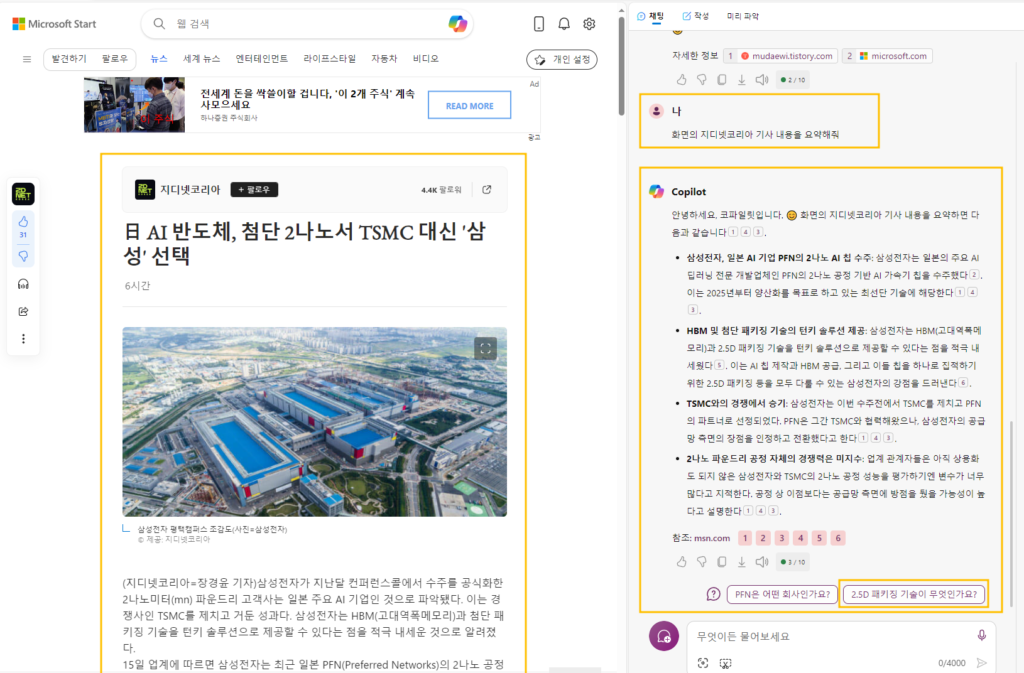
Task: Click the search magnifier icon
Action: coord(159,24)
